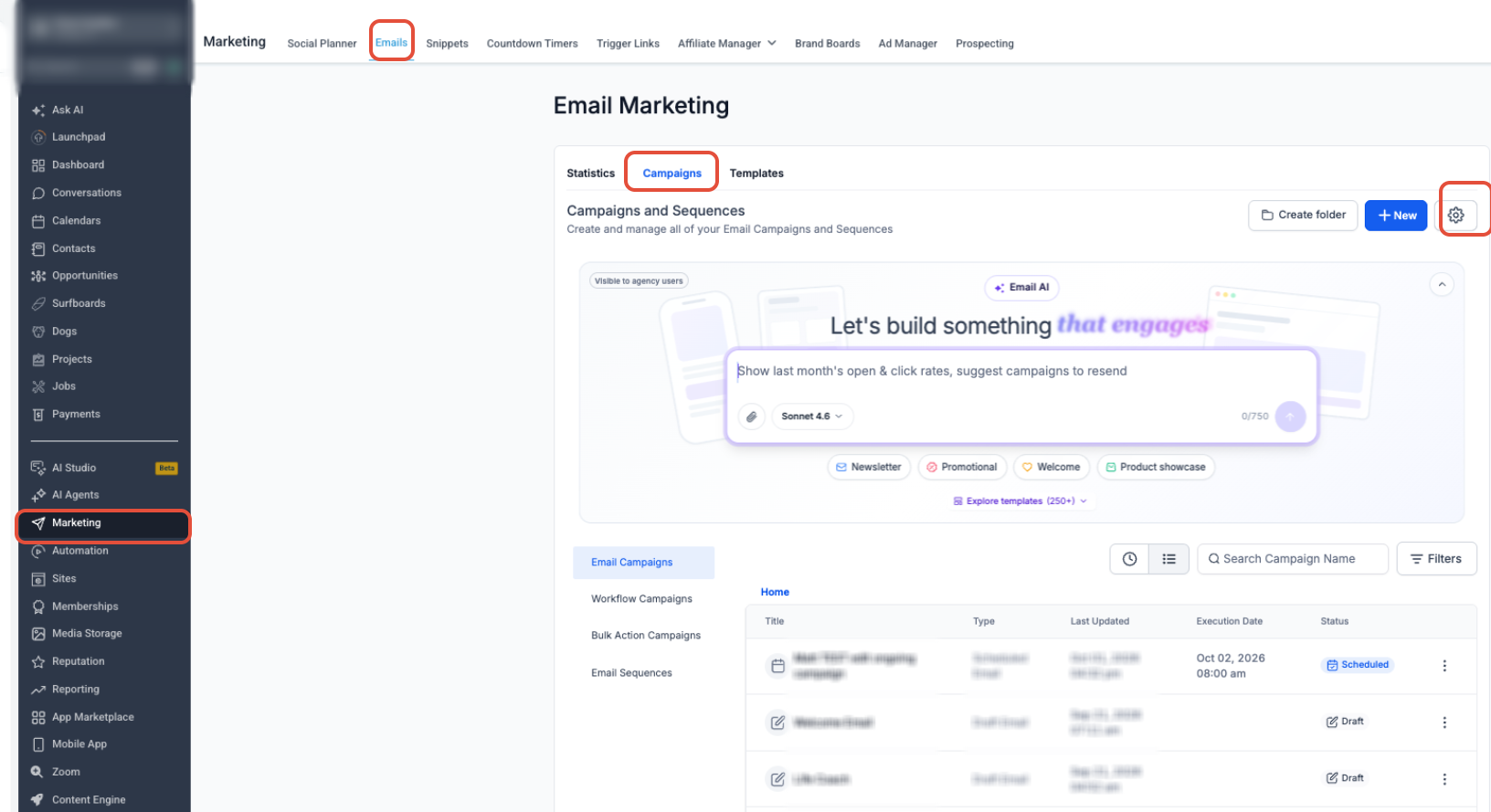This screenshot has width=1491, height=812.
Task: Open Payments in the sidebar
Action: (x=76, y=415)
